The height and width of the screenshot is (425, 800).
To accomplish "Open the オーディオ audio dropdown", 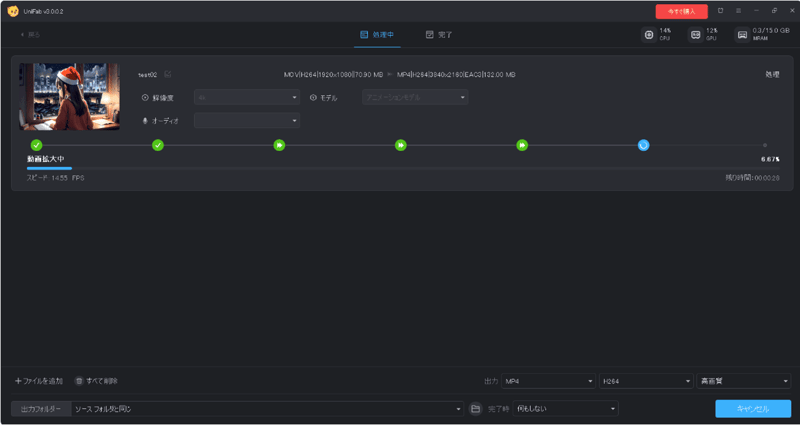I will pyautogui.click(x=247, y=121).
